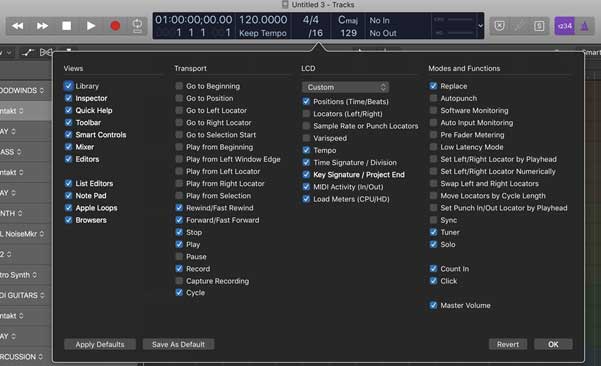Toggle the Apple Loops checkbox

coord(68,208)
